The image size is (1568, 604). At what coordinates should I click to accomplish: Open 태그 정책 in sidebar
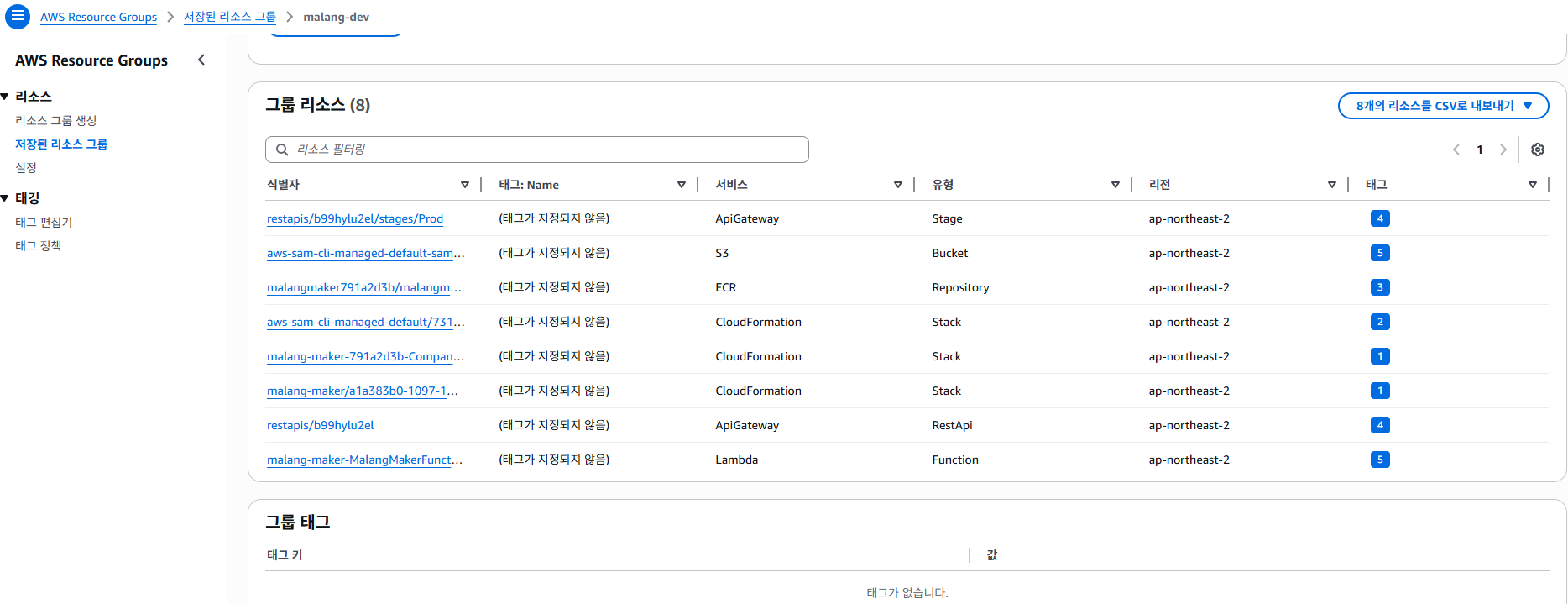pyautogui.click(x=39, y=246)
